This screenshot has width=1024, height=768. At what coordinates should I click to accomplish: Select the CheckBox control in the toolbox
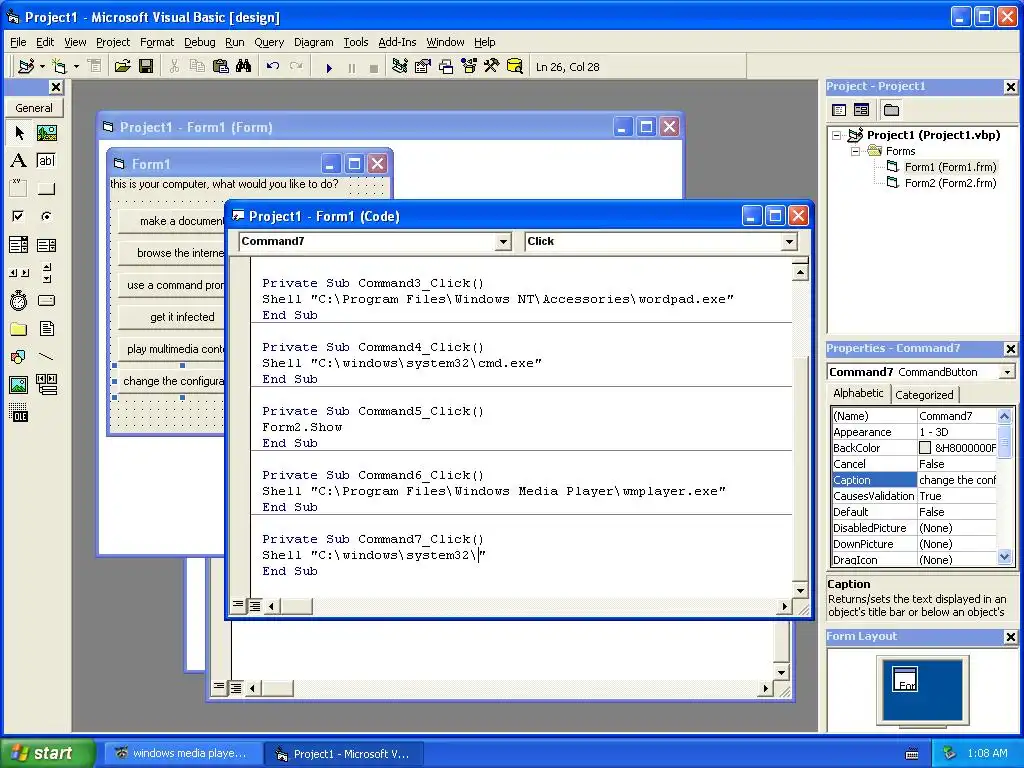(19, 216)
